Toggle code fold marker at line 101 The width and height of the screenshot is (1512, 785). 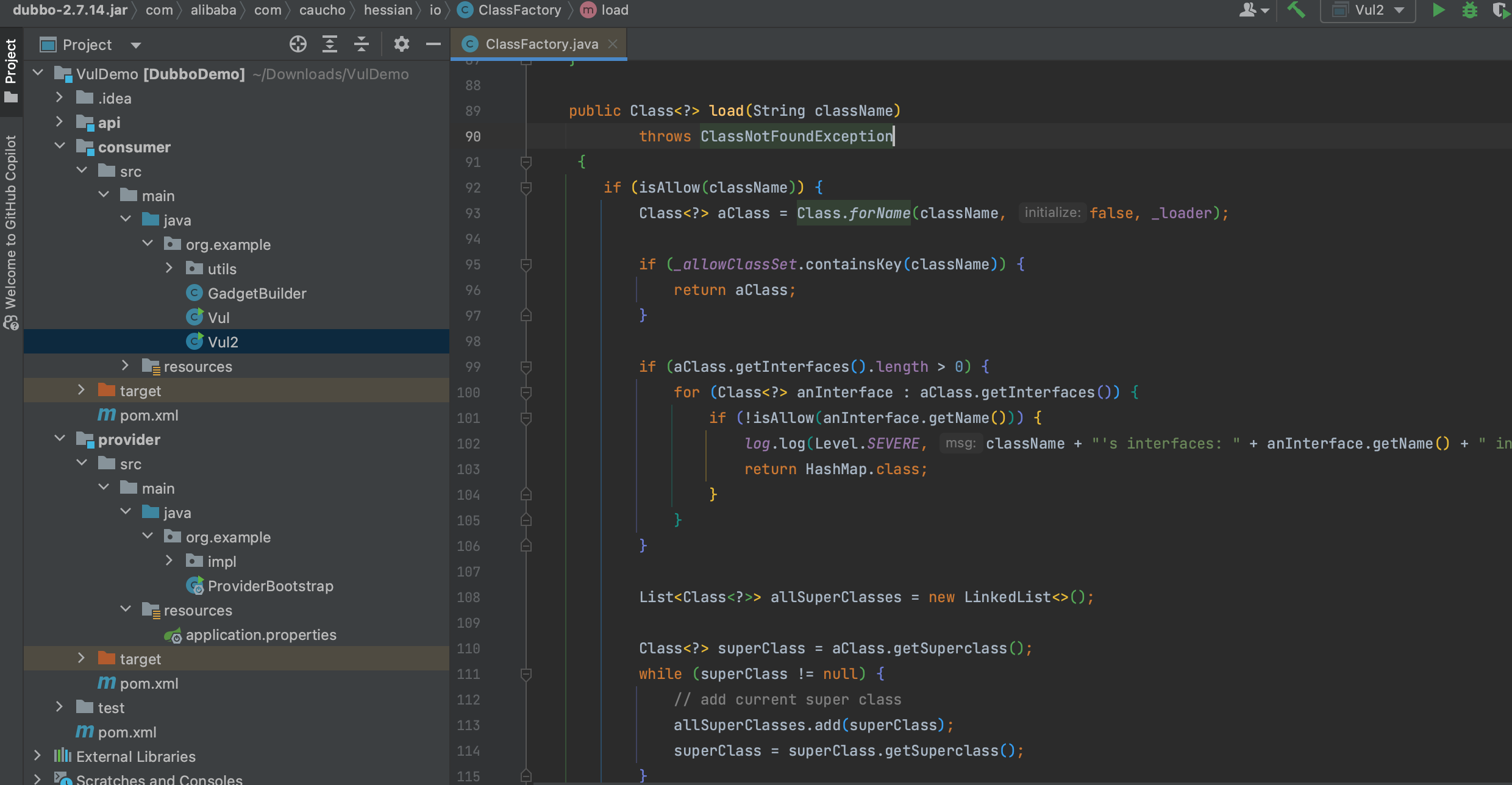(x=526, y=418)
